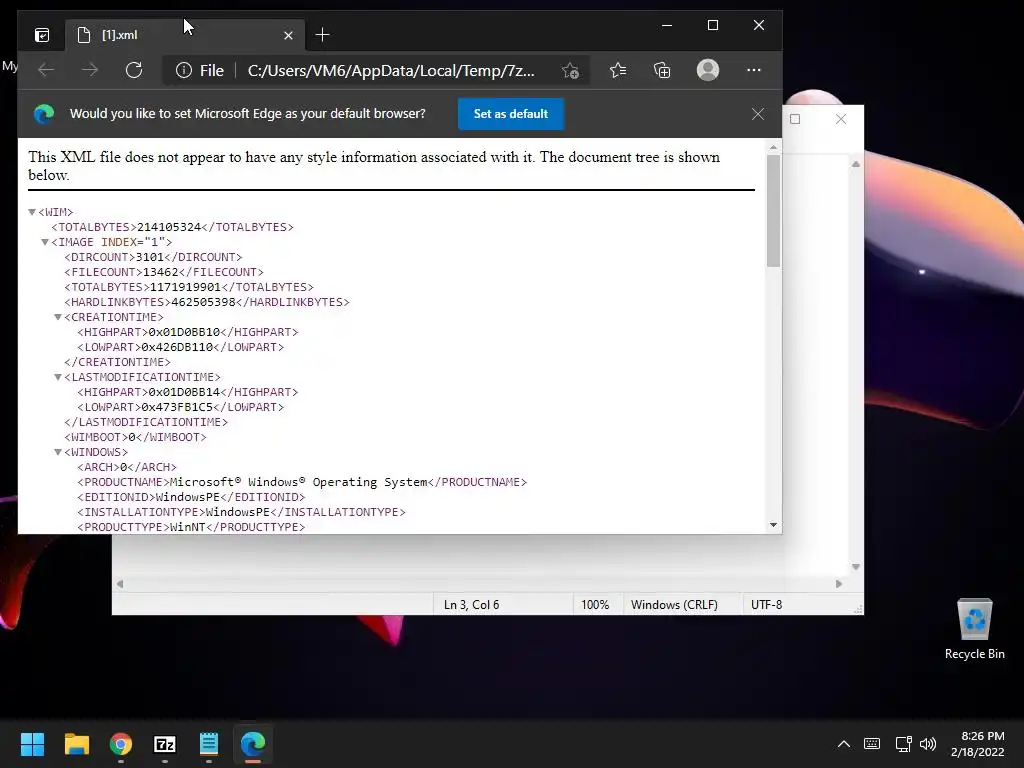Open the Recycle Bin desktop icon
Viewport: 1024px width, 768px height.
click(974, 628)
